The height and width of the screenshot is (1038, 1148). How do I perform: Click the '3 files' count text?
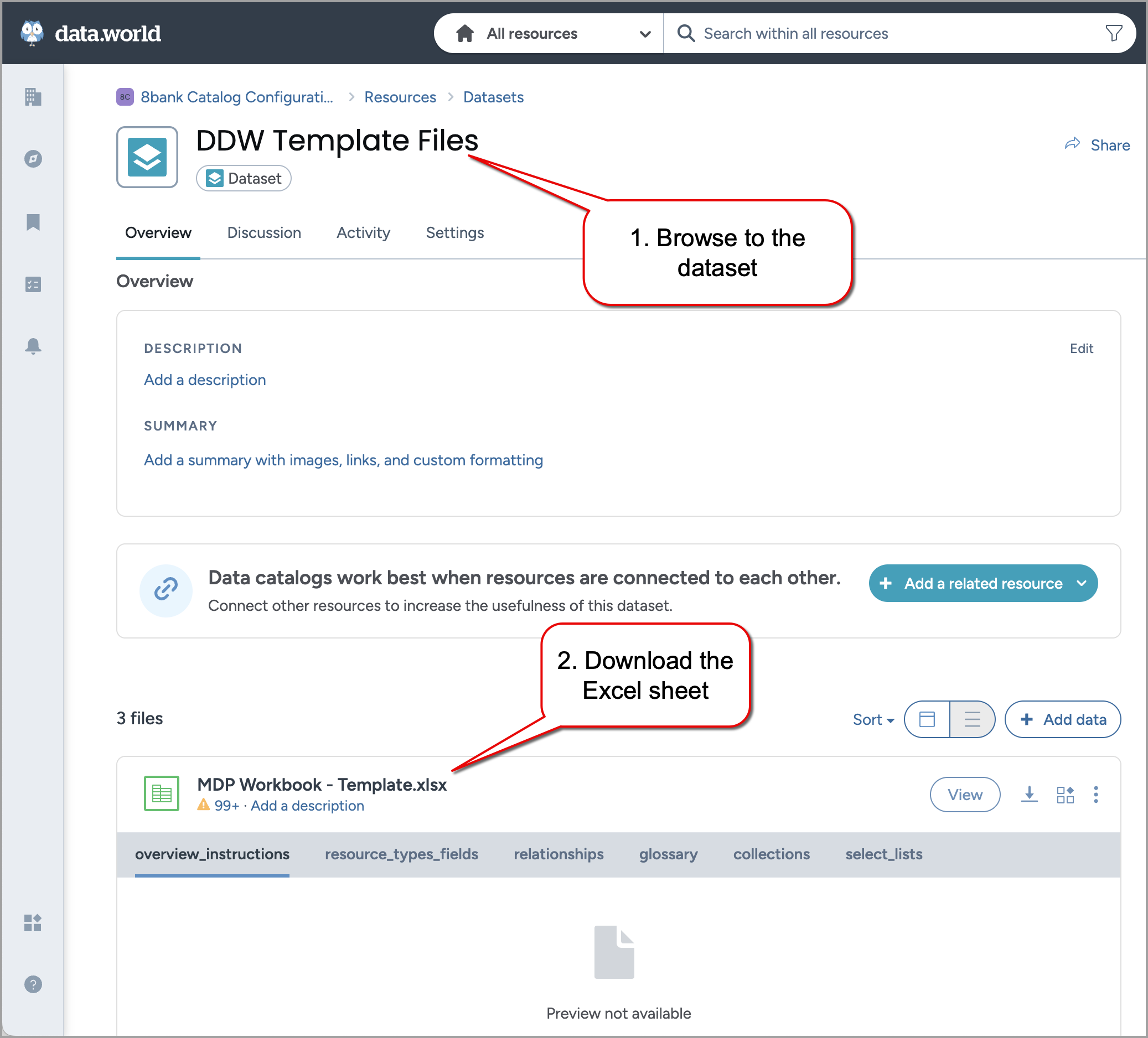tap(139, 719)
